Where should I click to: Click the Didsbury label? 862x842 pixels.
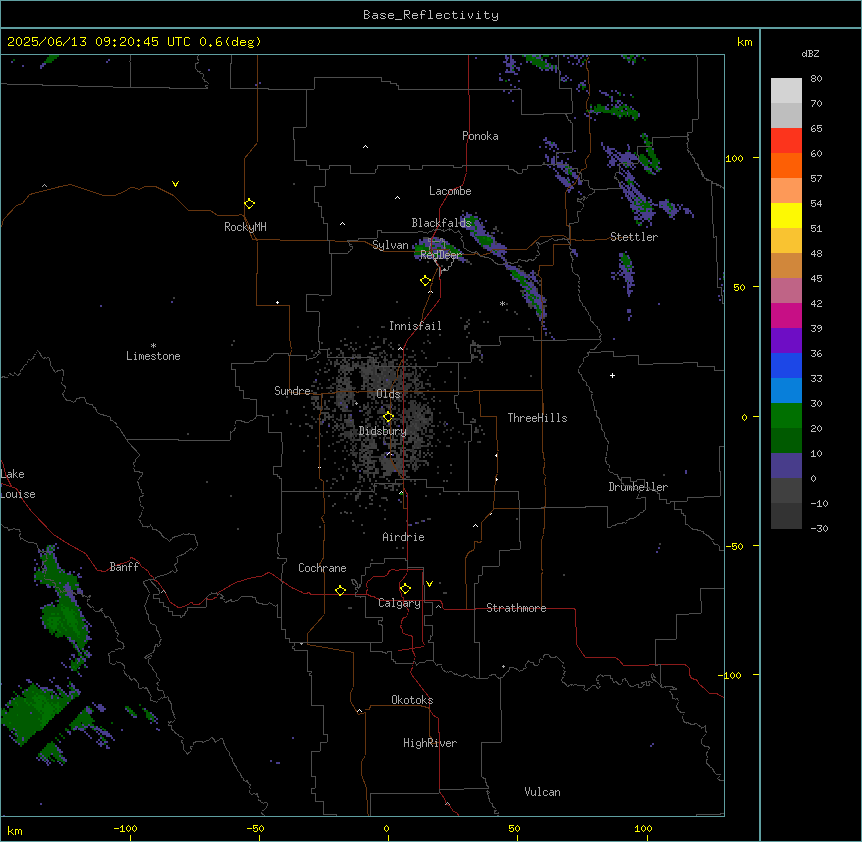(383, 431)
